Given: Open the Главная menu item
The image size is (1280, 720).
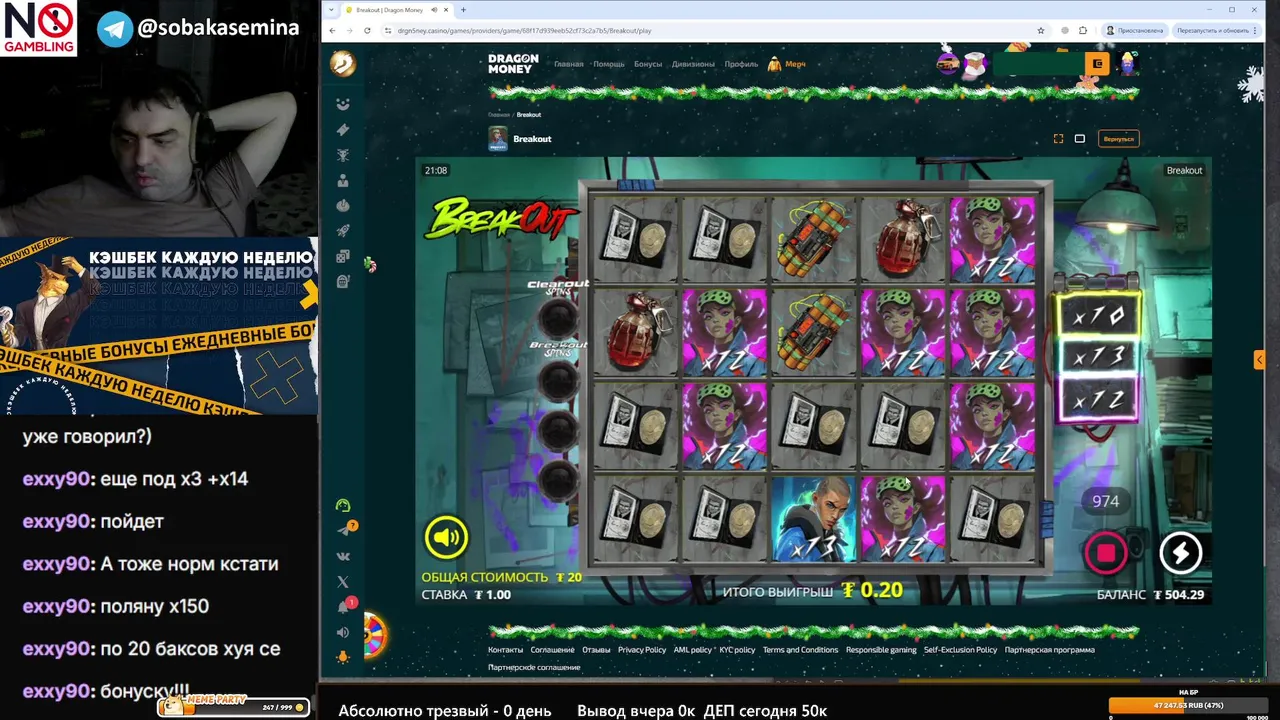Looking at the screenshot, I should pyautogui.click(x=569, y=64).
